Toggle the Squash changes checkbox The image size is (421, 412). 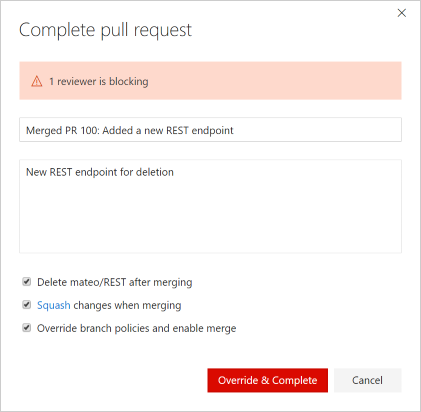click(27, 305)
